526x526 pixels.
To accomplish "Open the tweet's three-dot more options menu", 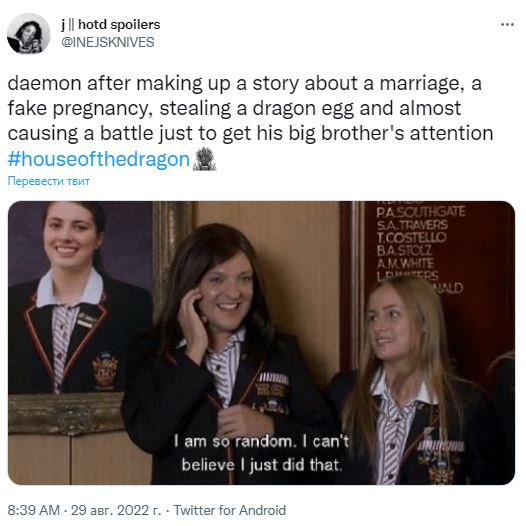I will pyautogui.click(x=507, y=24).
